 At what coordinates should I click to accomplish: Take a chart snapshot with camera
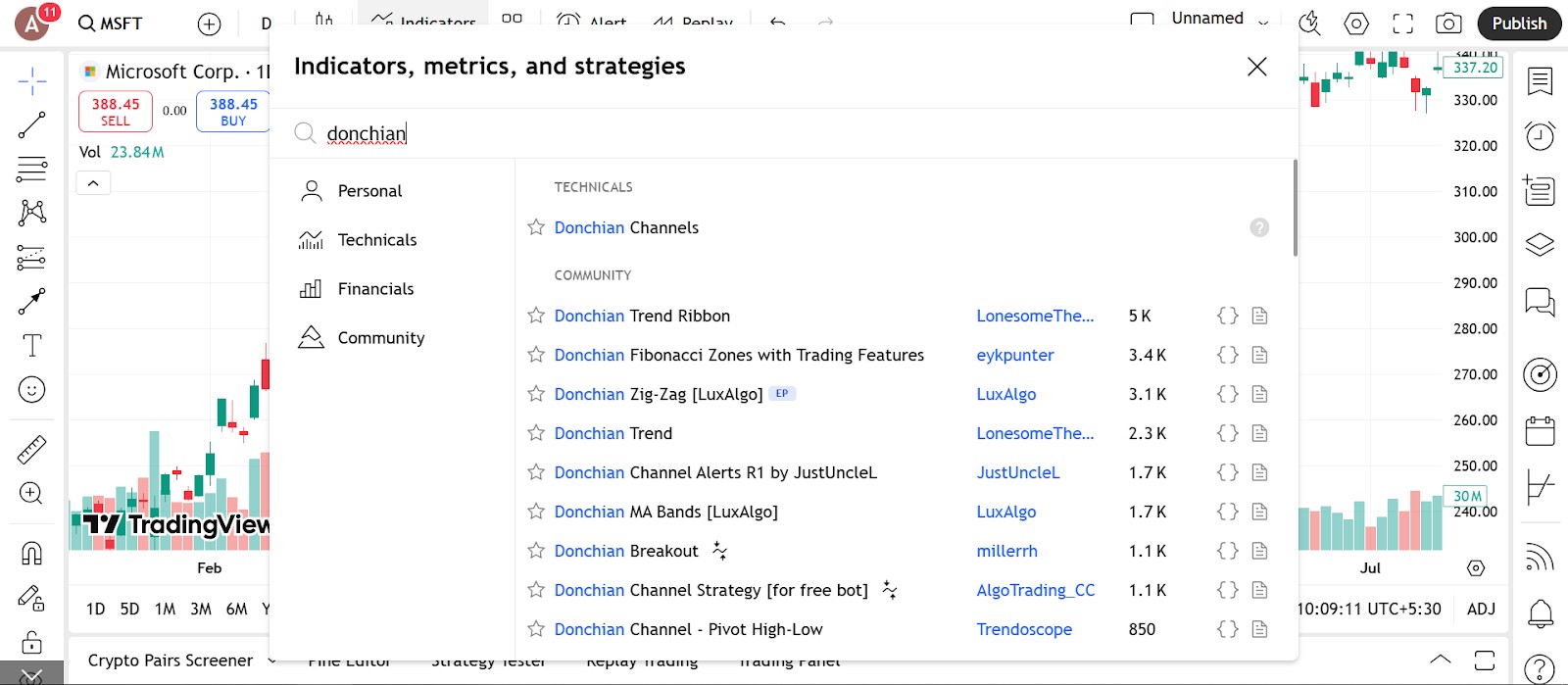coord(1448,24)
